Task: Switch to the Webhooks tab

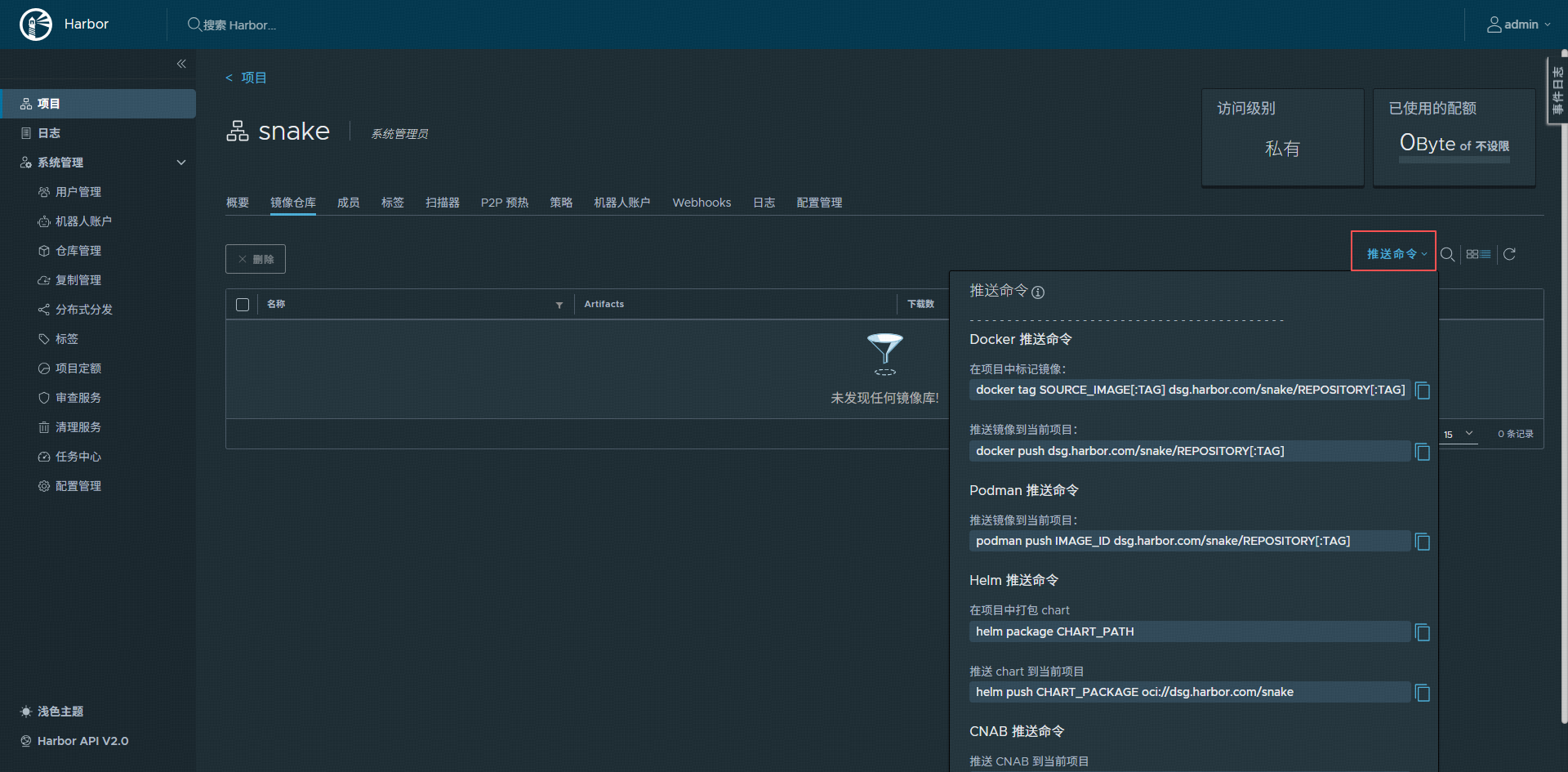Action: click(702, 203)
